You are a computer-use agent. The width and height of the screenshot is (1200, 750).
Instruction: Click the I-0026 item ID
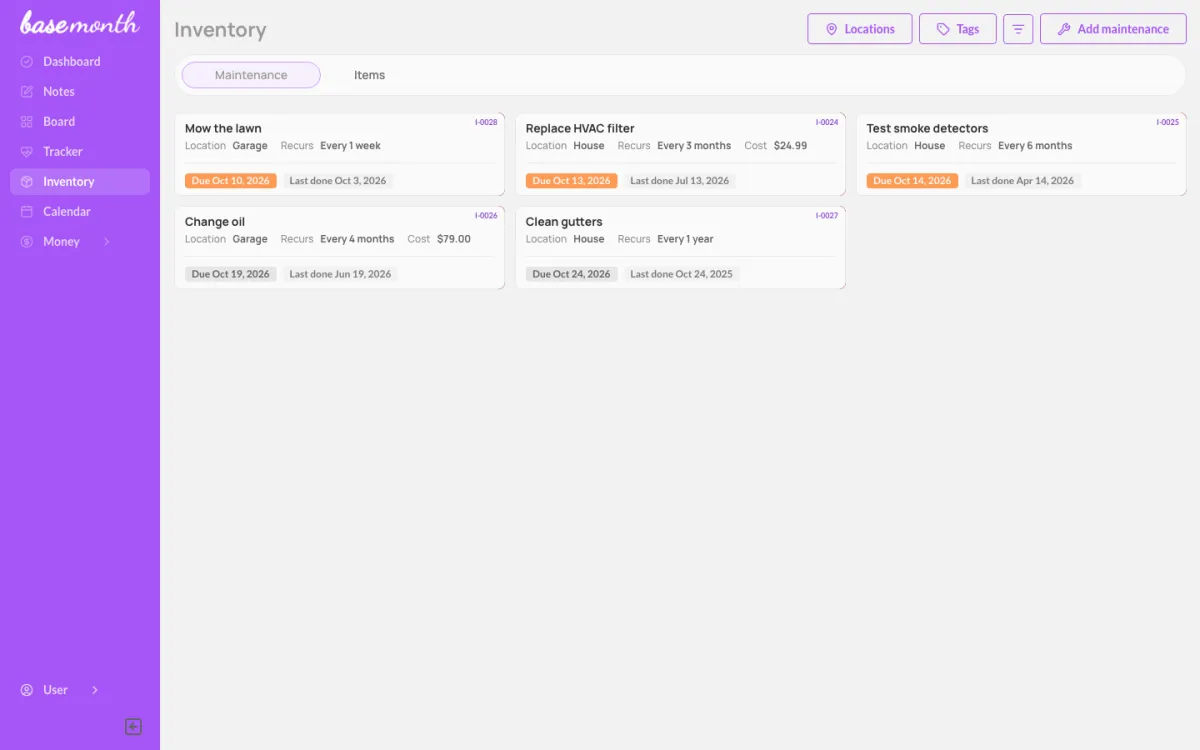486,215
